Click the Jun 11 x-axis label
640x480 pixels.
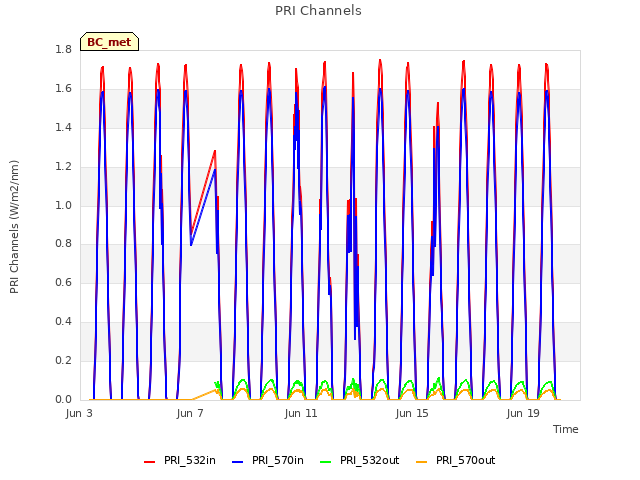pos(301,413)
